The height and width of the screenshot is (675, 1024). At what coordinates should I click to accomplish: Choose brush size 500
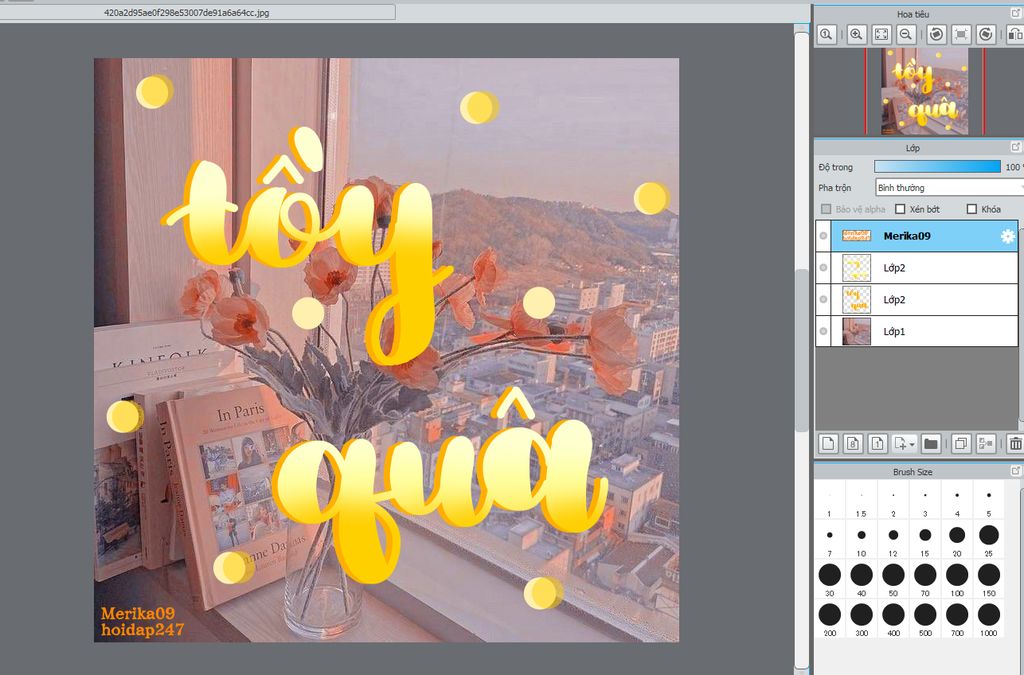(925, 620)
